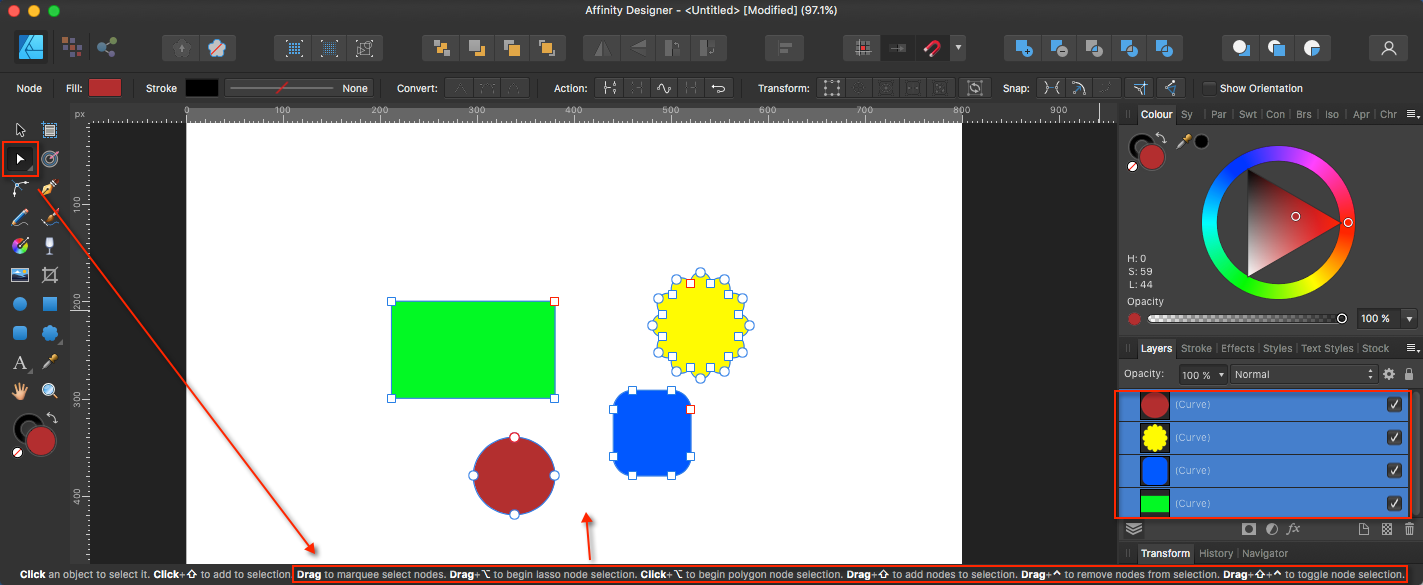Select the Transparency tool
Viewport: 1423px width, 585px height.
[49, 245]
